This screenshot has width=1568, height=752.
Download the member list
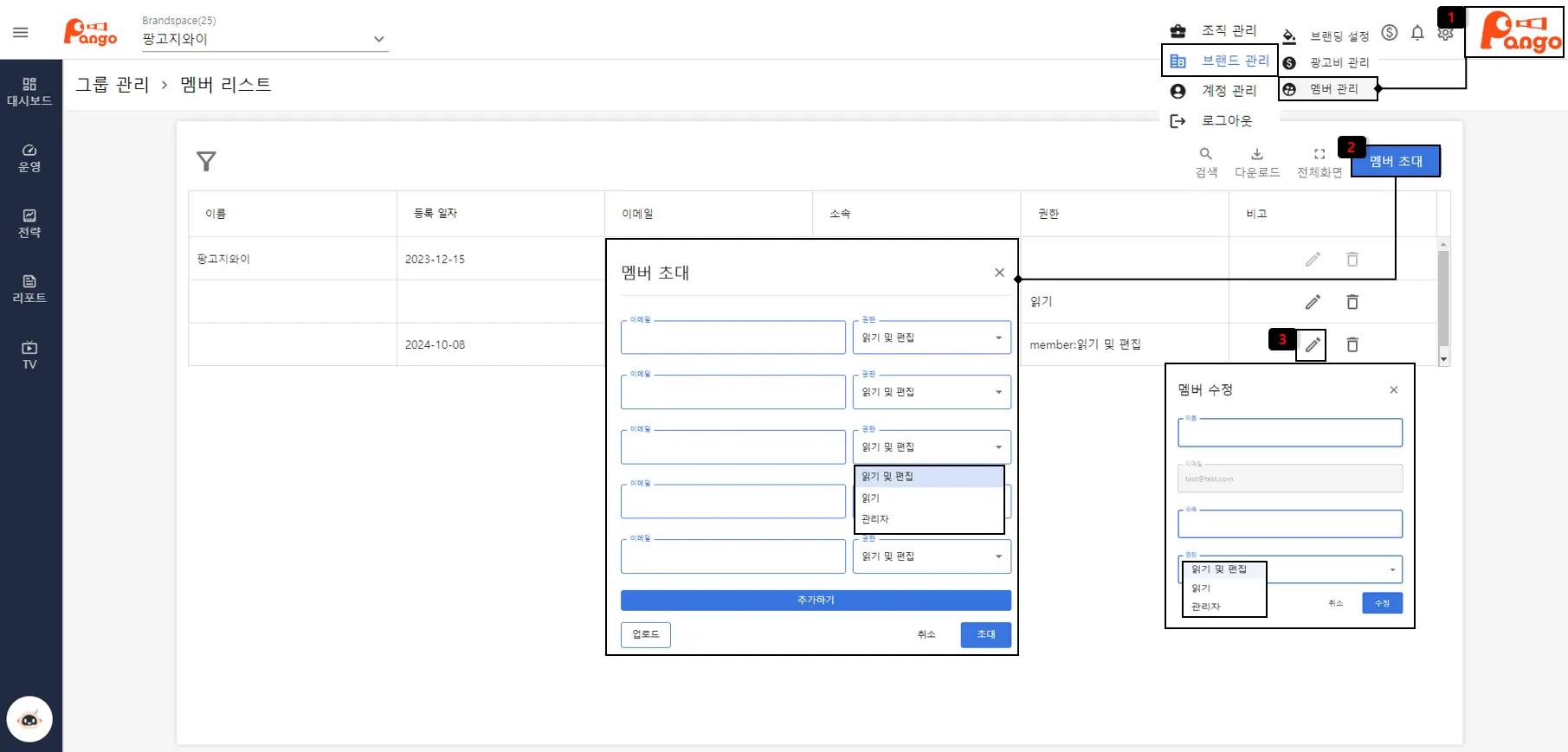pyautogui.click(x=1256, y=161)
